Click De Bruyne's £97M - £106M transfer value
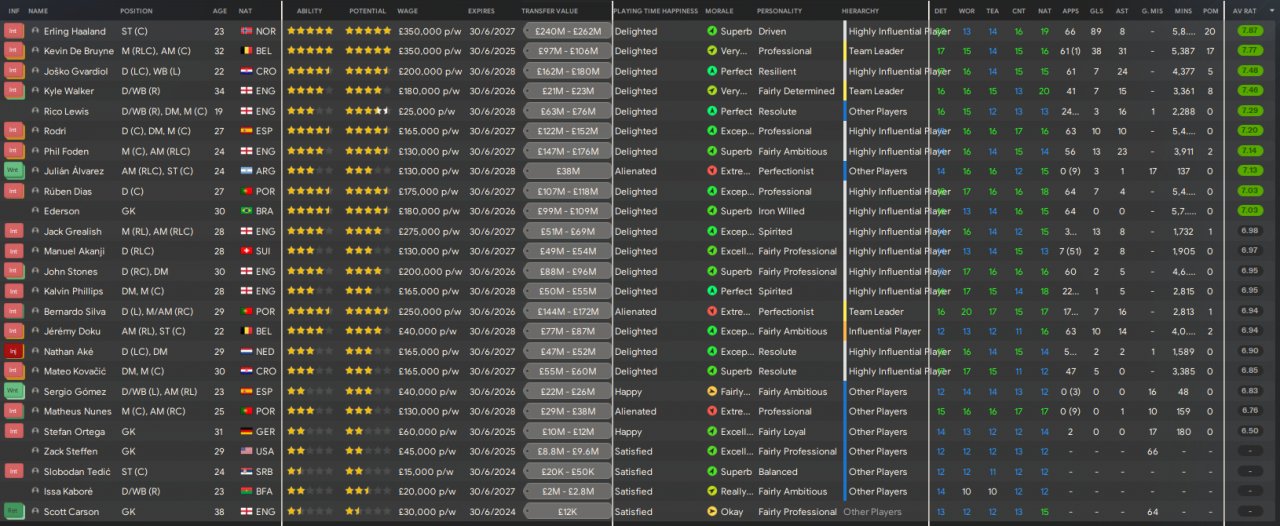The width and height of the screenshot is (1280, 526). tap(567, 51)
